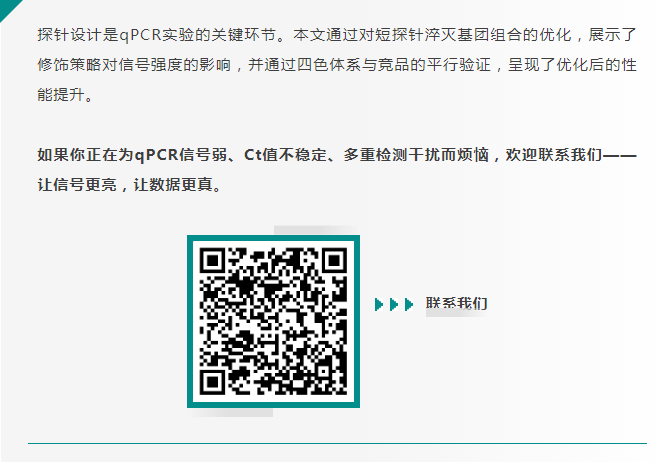Click the third teal arrow beside 联系我们
660x462 pixels.
pos(409,304)
